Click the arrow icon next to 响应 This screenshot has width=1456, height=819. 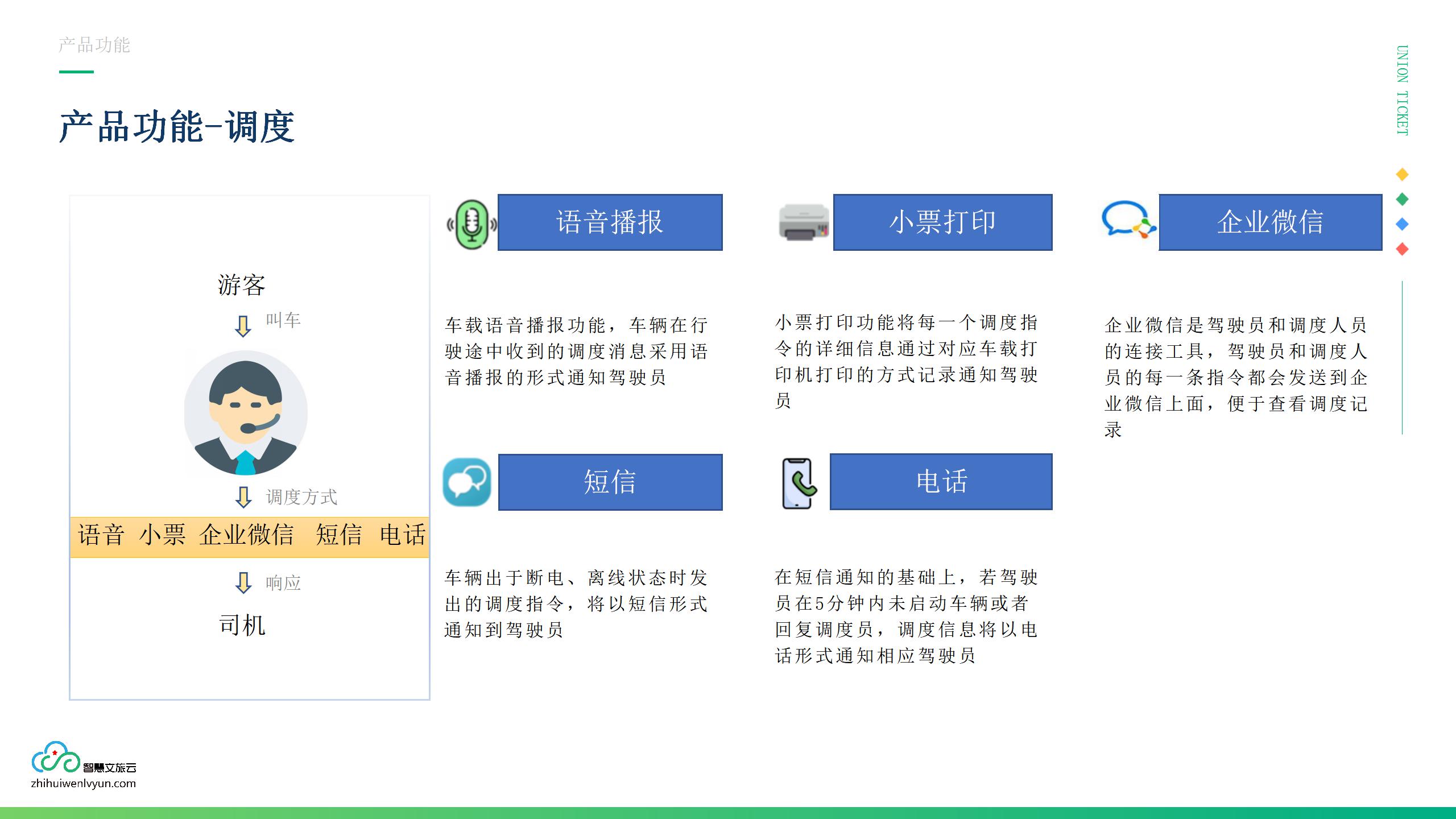pyautogui.click(x=243, y=583)
